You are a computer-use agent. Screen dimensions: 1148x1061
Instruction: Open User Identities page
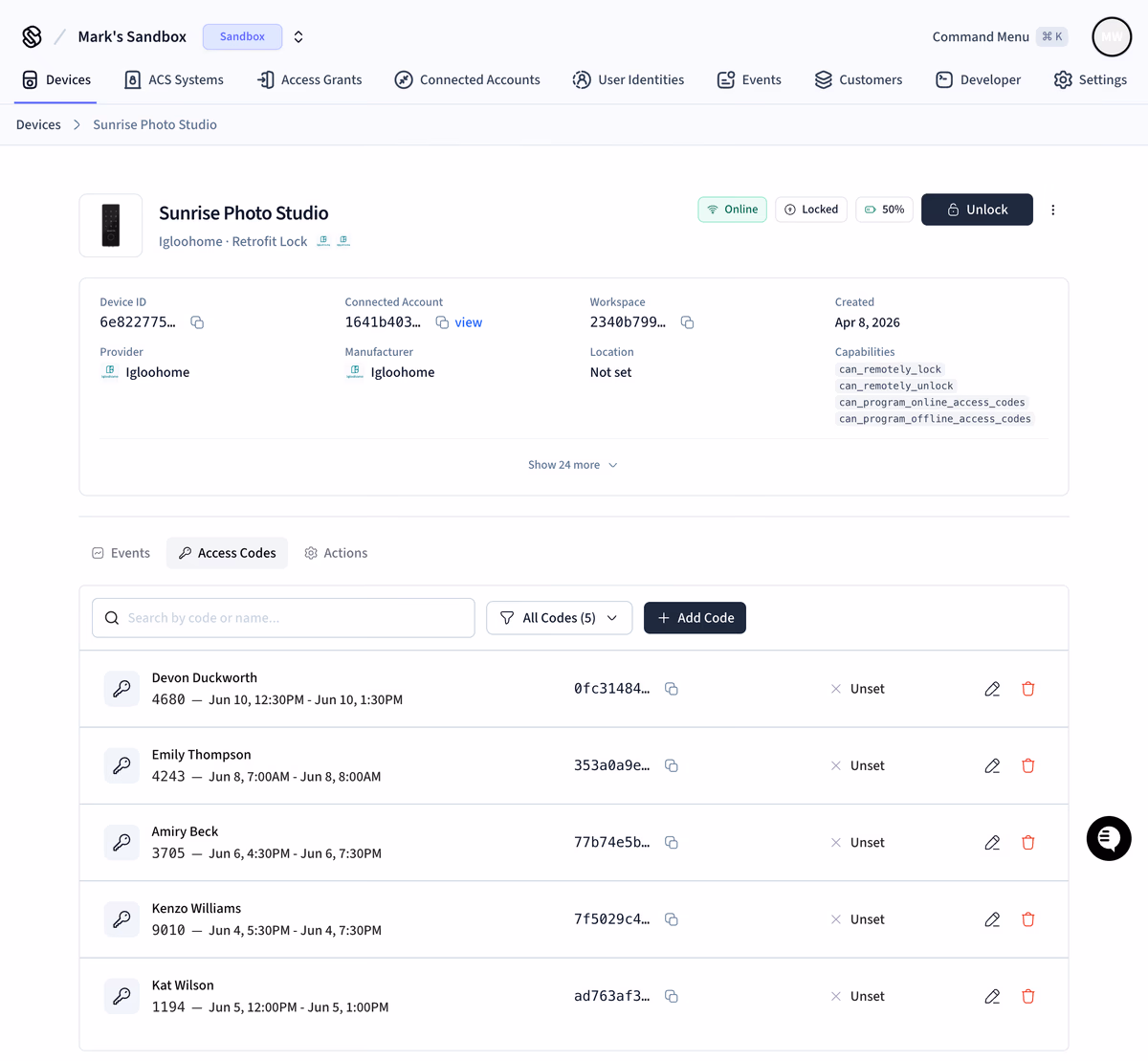(629, 79)
